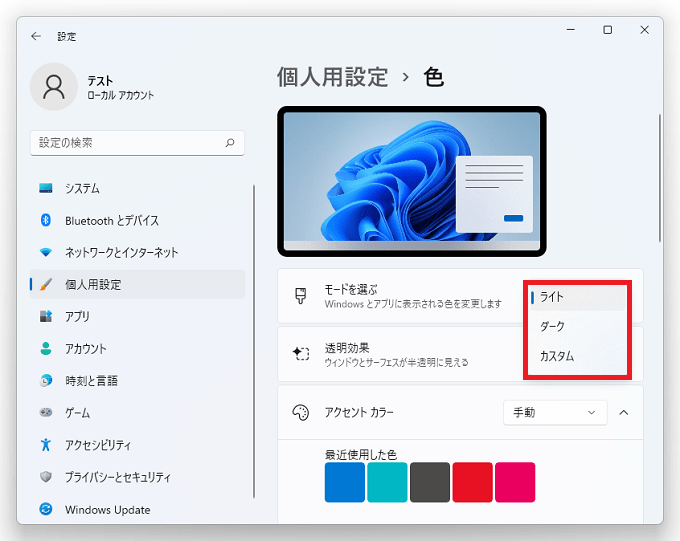The width and height of the screenshot is (680, 541).
Task: Choose カスタム mode in dropdown list
Action: click(x=577, y=356)
